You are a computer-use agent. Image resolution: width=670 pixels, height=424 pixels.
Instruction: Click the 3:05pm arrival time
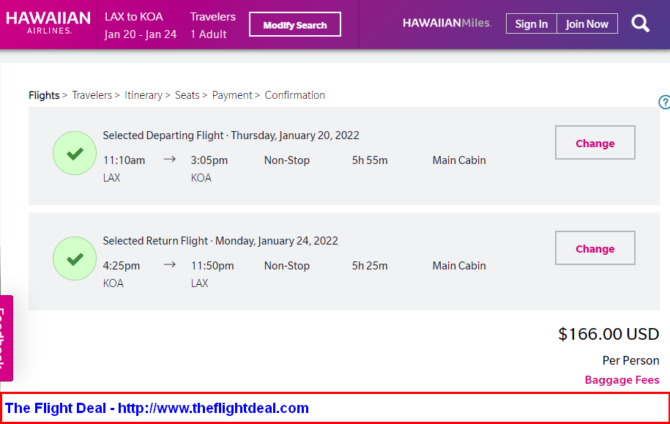click(209, 160)
